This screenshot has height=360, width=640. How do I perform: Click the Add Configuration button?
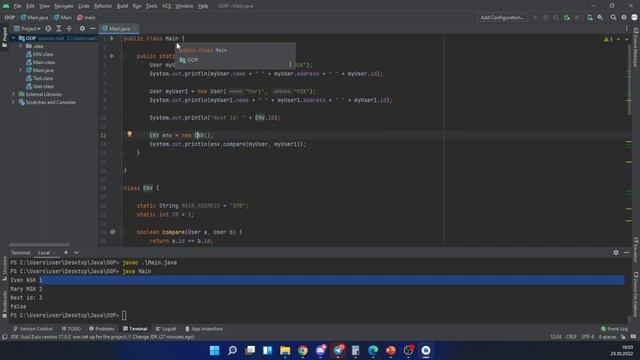tap(502, 18)
